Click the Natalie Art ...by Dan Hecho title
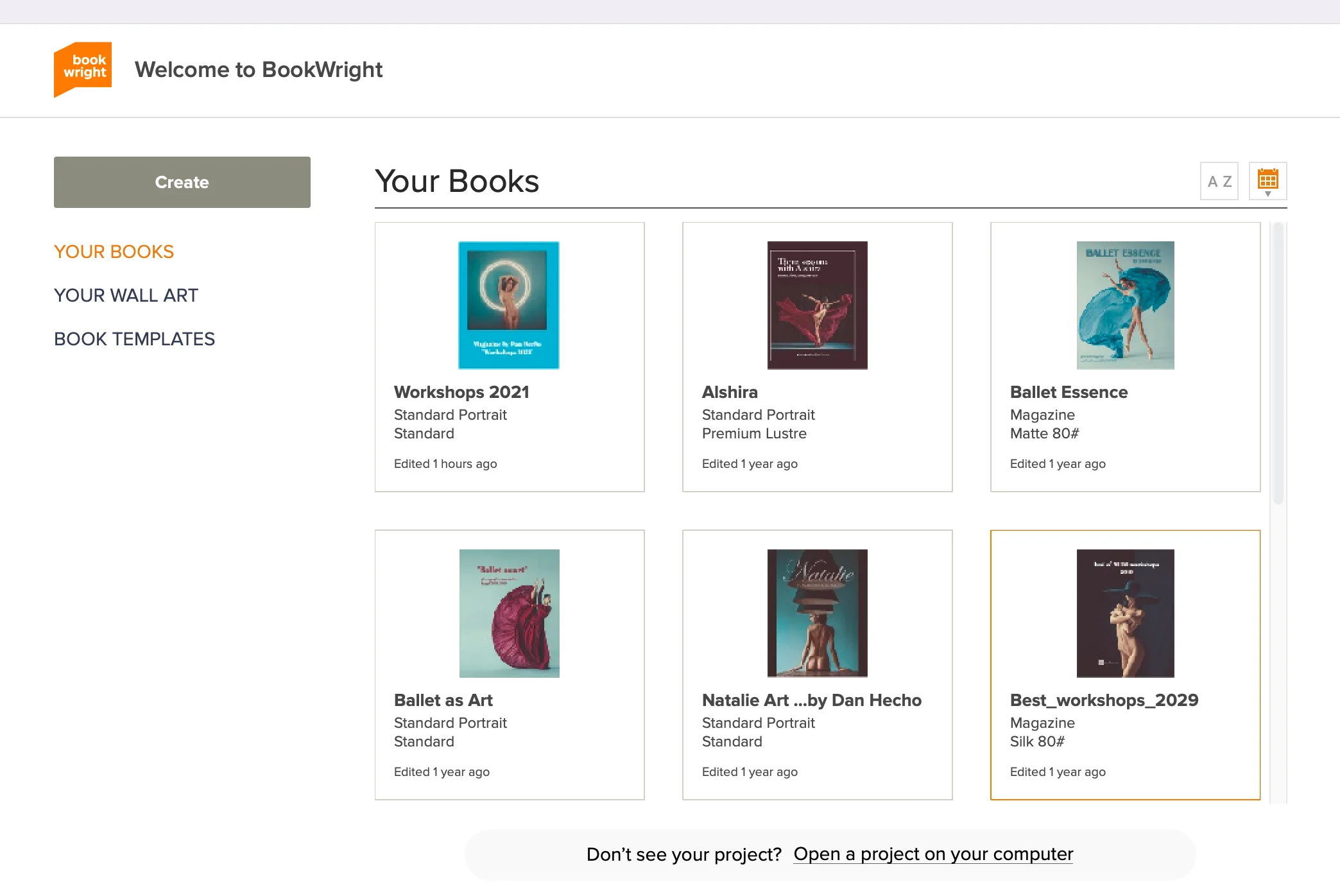The width and height of the screenshot is (1340, 896). (811, 700)
